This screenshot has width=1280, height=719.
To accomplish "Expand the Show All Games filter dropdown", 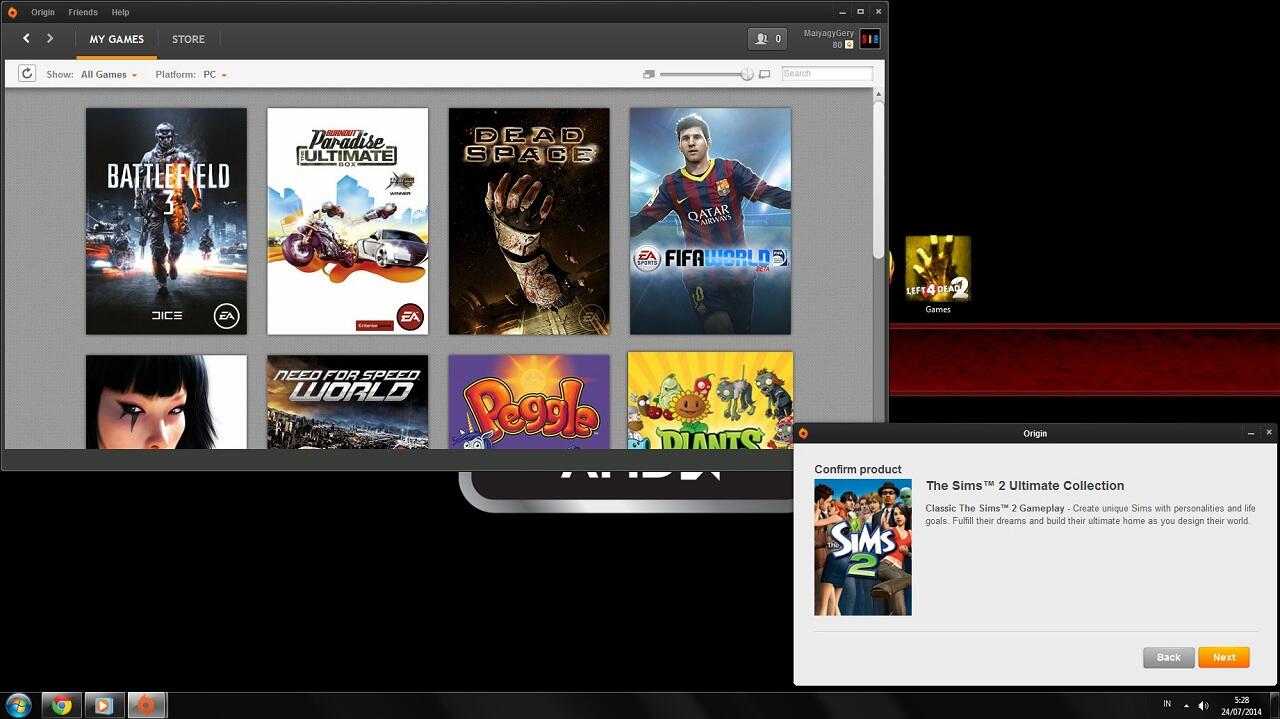I will pyautogui.click(x=109, y=75).
